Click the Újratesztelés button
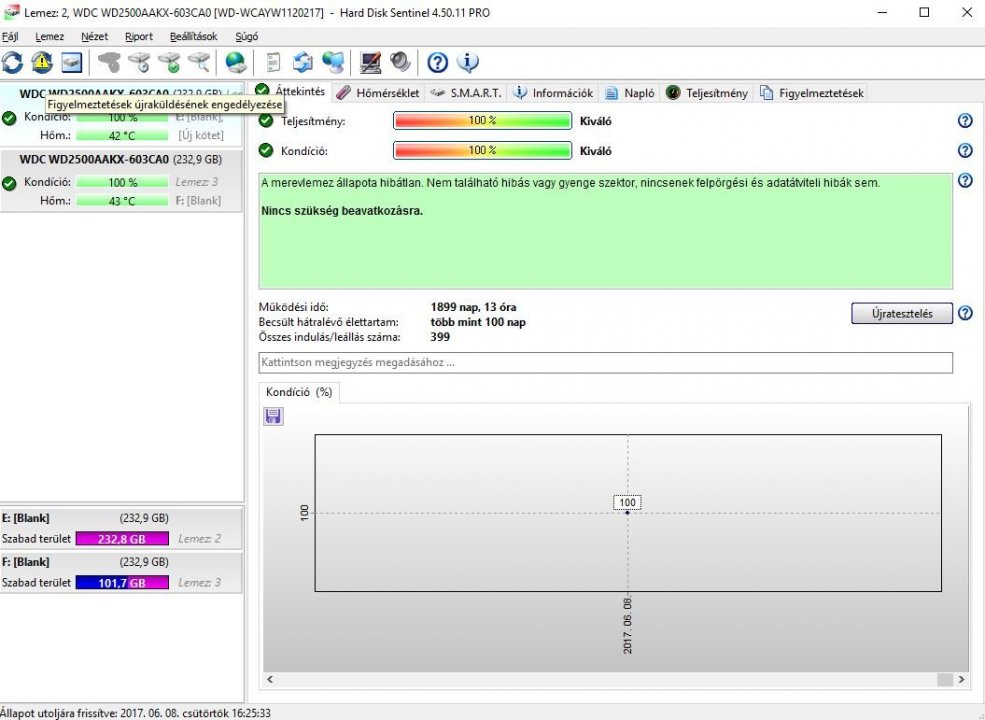985x720 pixels. [x=902, y=313]
